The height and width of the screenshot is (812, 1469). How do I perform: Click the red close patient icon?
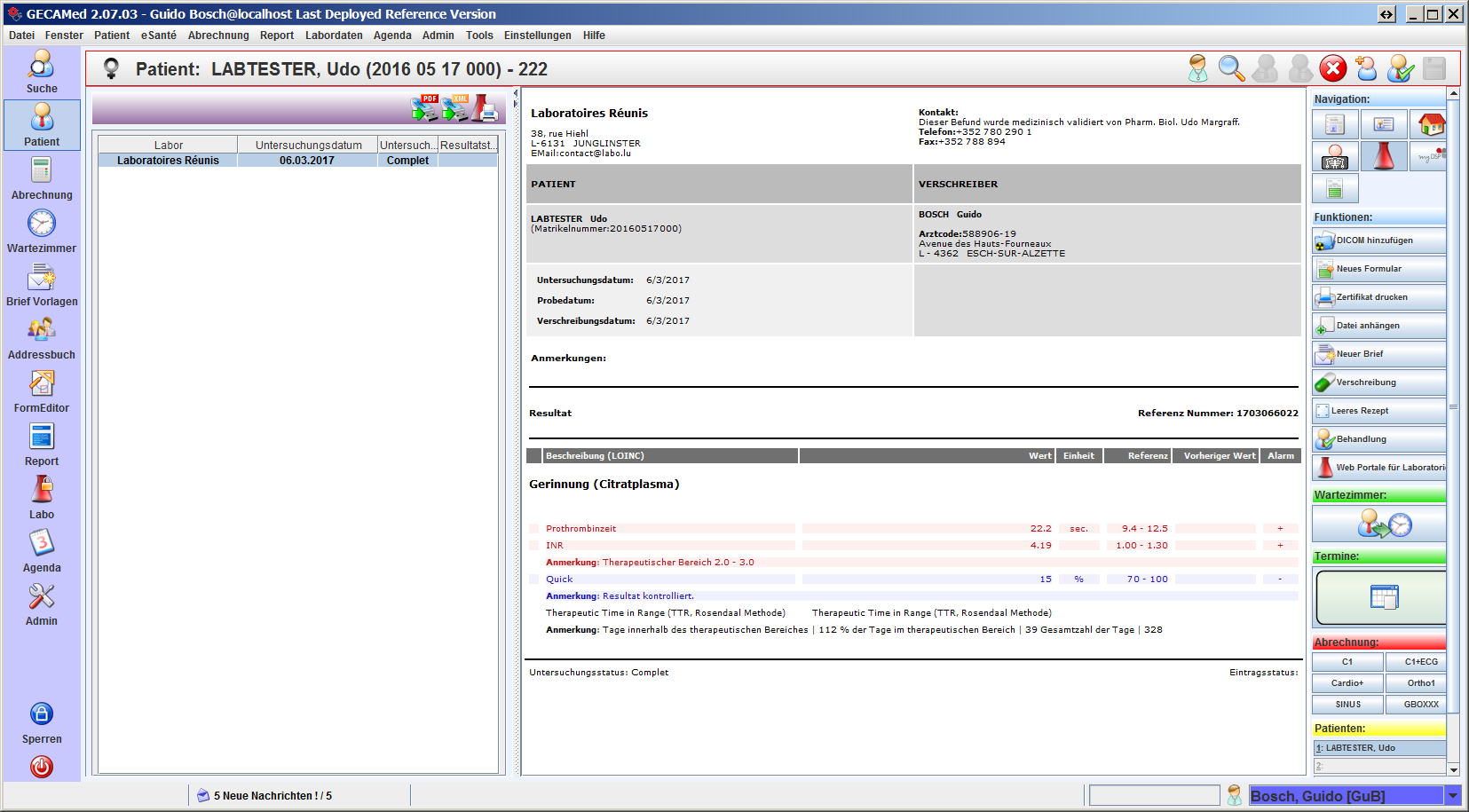click(1332, 68)
